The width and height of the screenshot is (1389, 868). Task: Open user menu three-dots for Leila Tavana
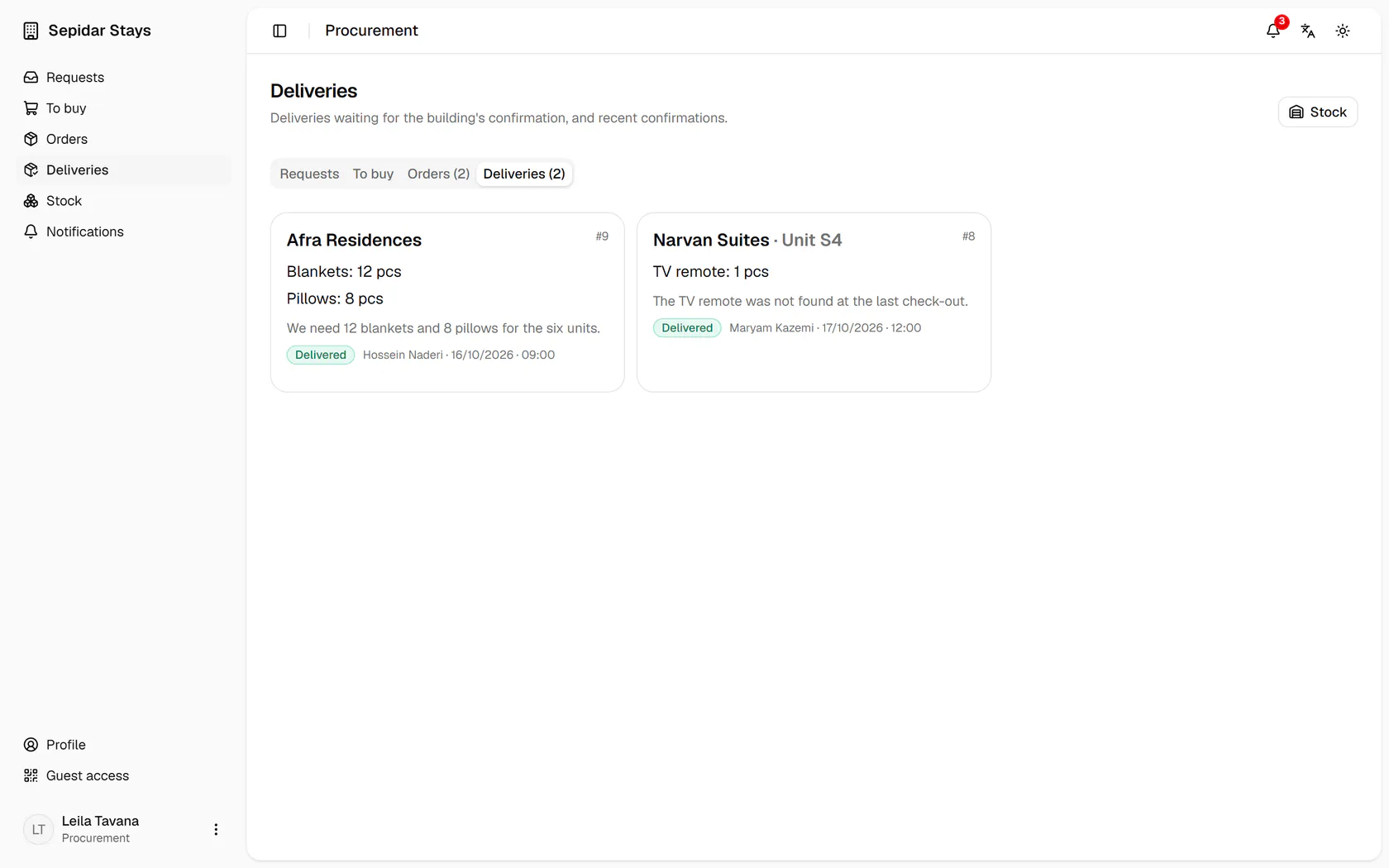point(216,829)
